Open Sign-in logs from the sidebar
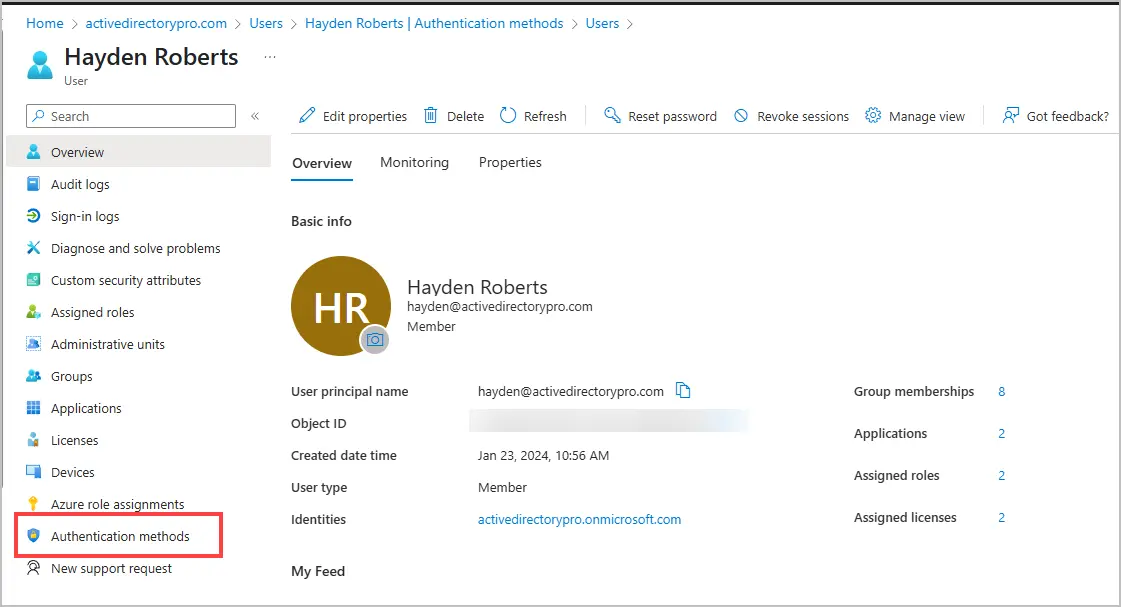The image size is (1121, 607). 85,216
